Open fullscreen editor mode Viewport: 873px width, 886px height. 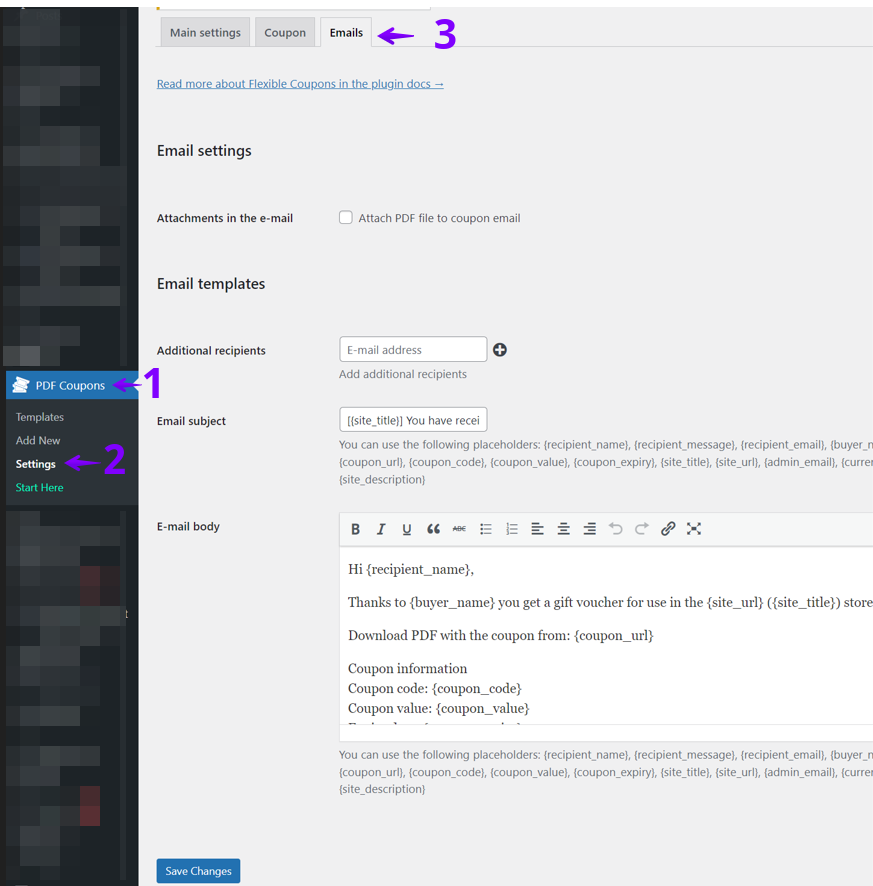694,529
